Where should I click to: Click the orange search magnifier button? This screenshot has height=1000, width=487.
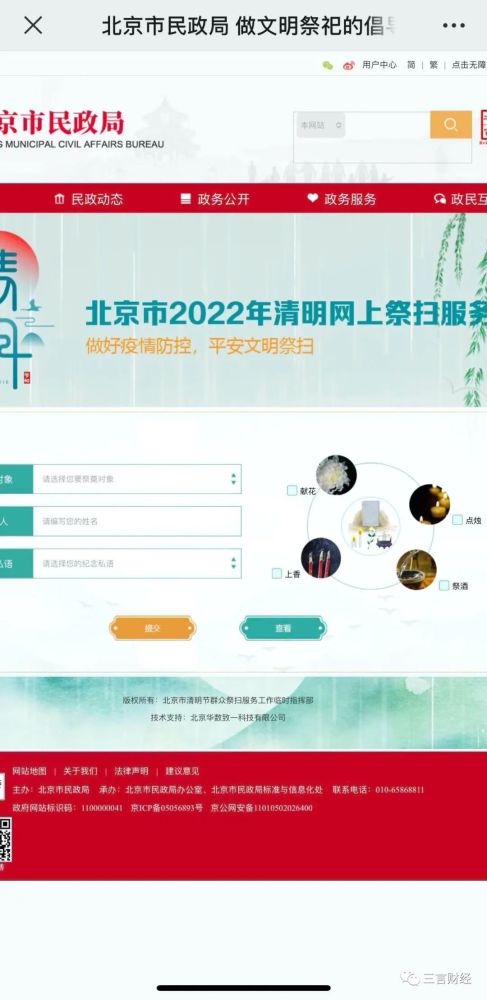(x=451, y=125)
